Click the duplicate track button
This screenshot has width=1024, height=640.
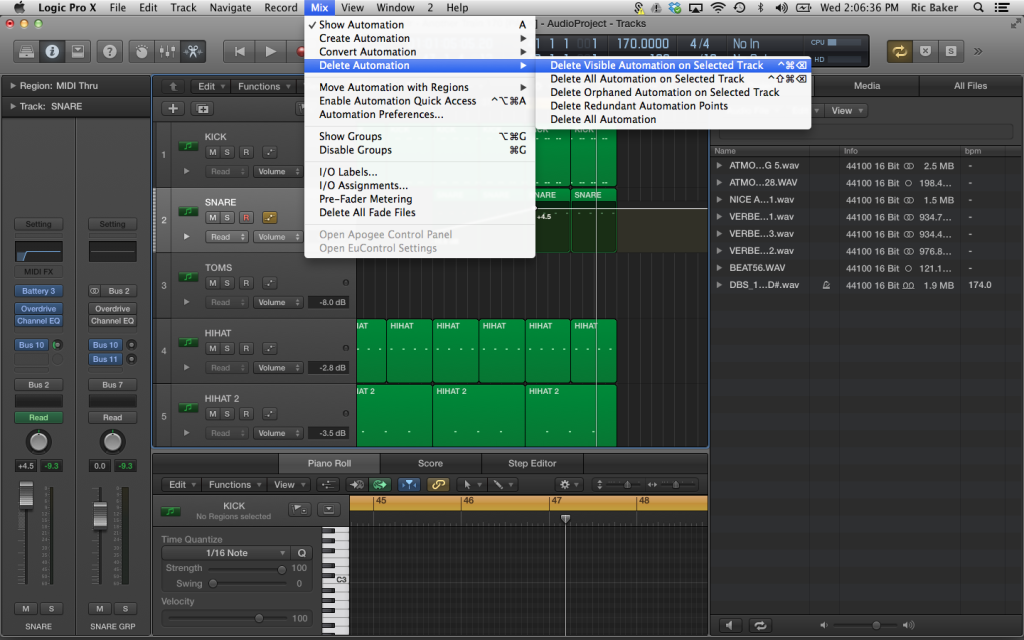tap(202, 108)
